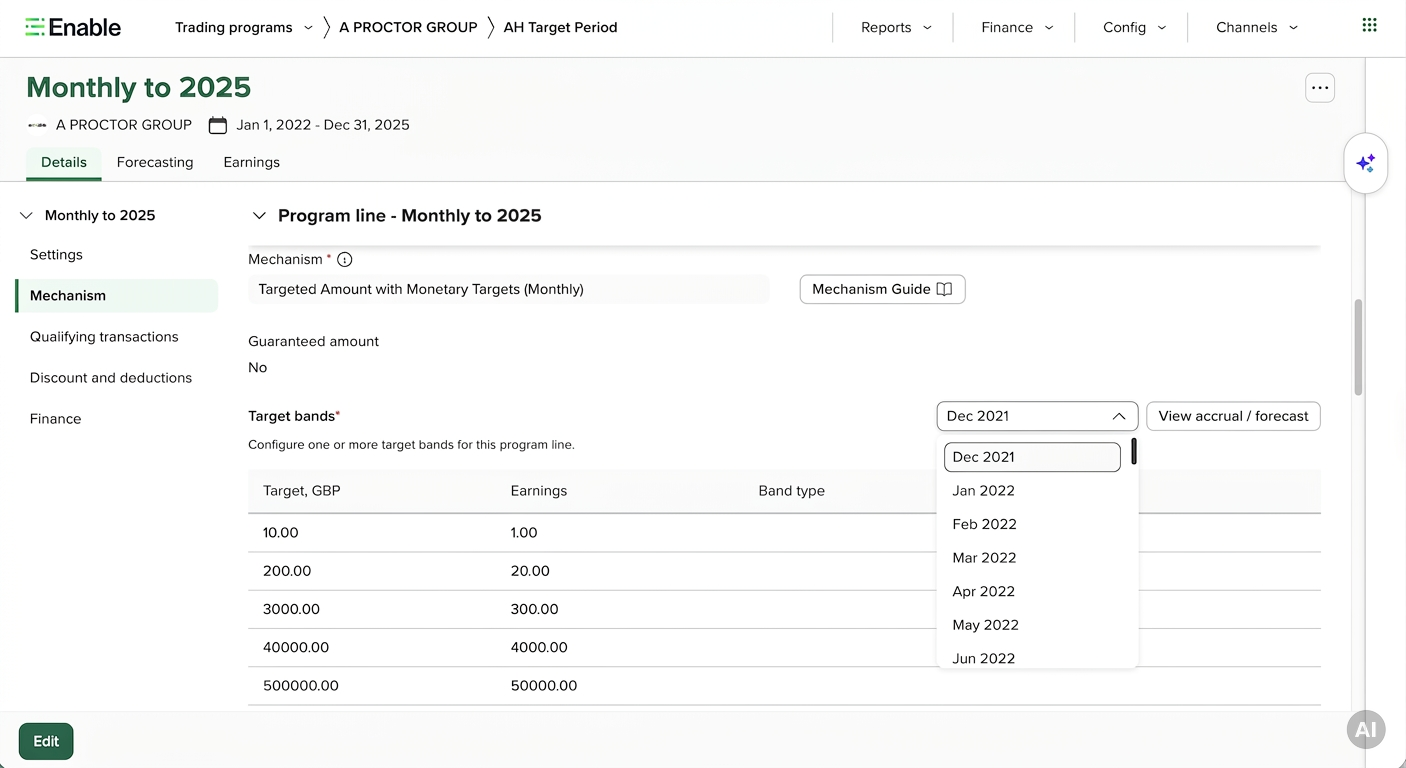Collapse the Monthly to 2025 sidebar tree
The image size is (1406, 768).
(x=26, y=216)
